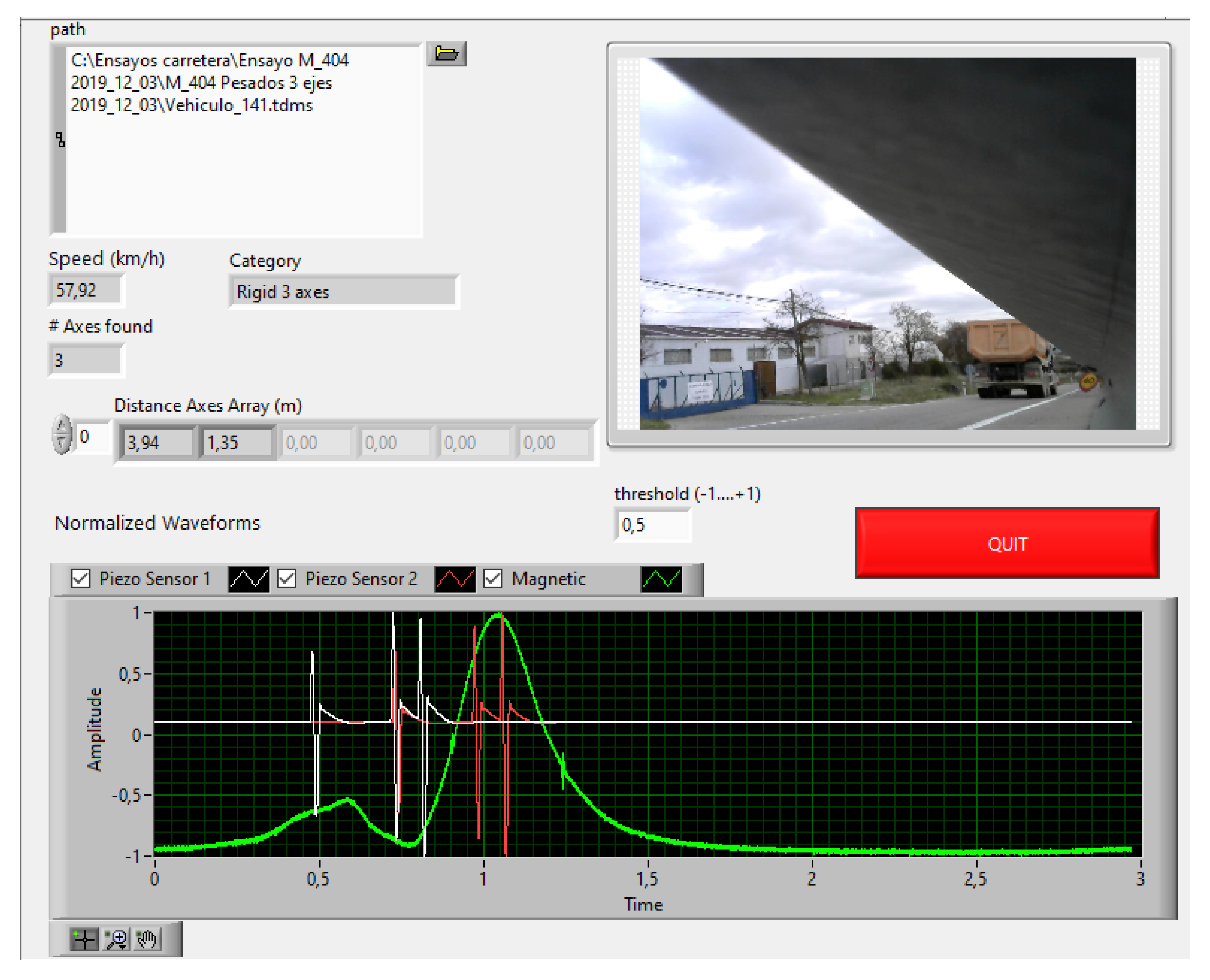Select the graph pan hand tool
Image resolution: width=1210 pixels, height=980 pixels.
click(x=147, y=939)
